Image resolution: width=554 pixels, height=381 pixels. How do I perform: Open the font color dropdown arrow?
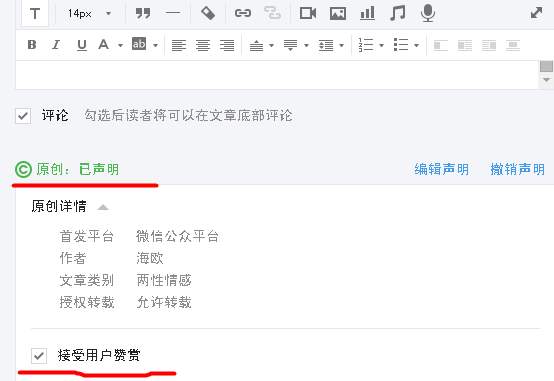(120, 46)
